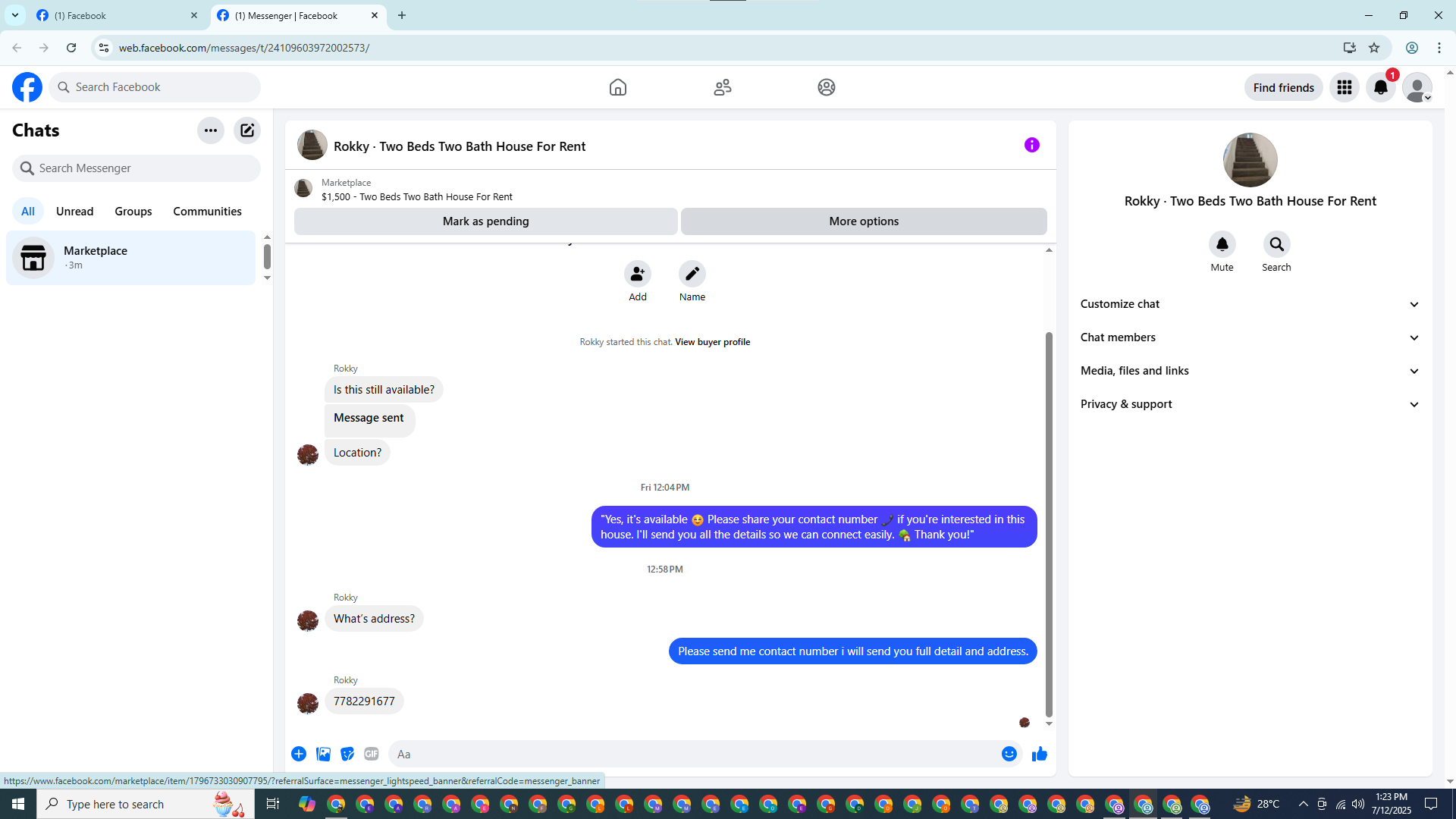Open more actions blue plus icon

pyautogui.click(x=299, y=754)
